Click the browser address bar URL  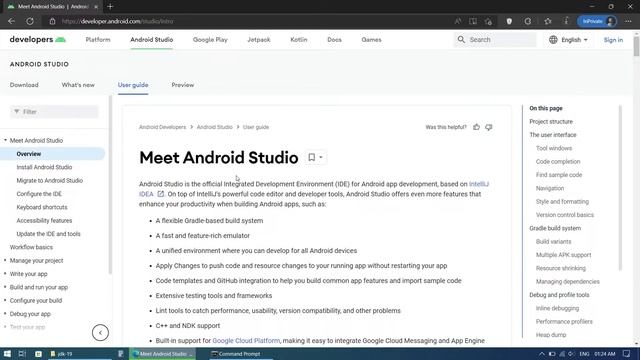(x=118, y=21)
